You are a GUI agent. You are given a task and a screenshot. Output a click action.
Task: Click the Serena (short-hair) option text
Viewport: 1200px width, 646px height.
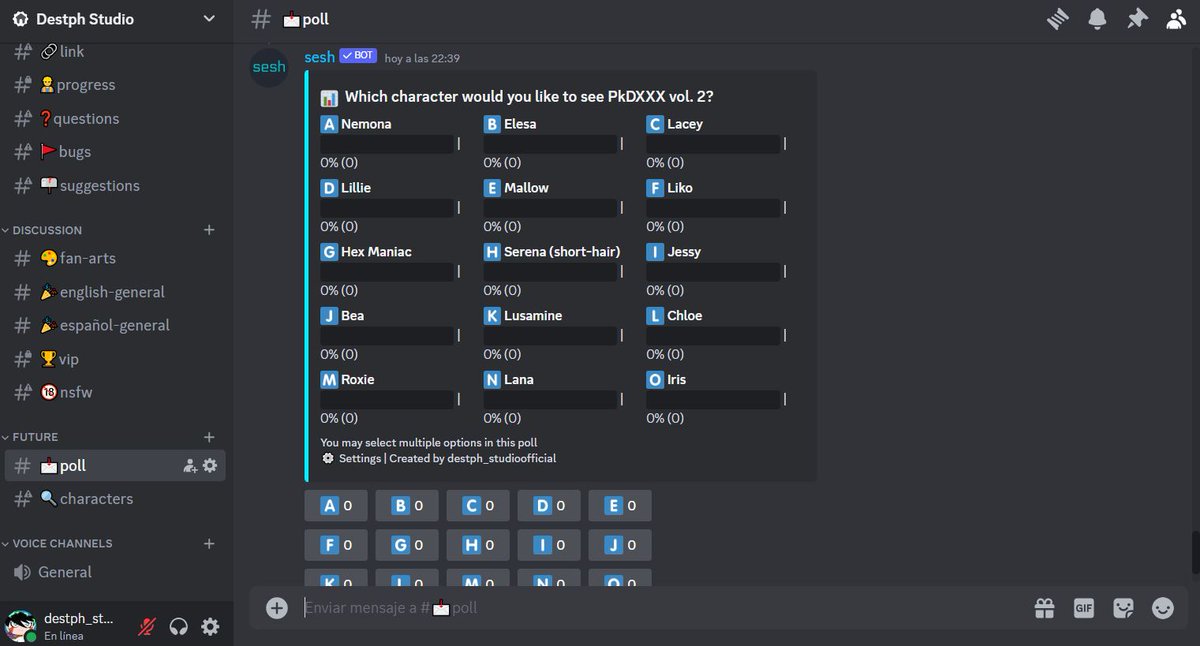[x=562, y=252]
